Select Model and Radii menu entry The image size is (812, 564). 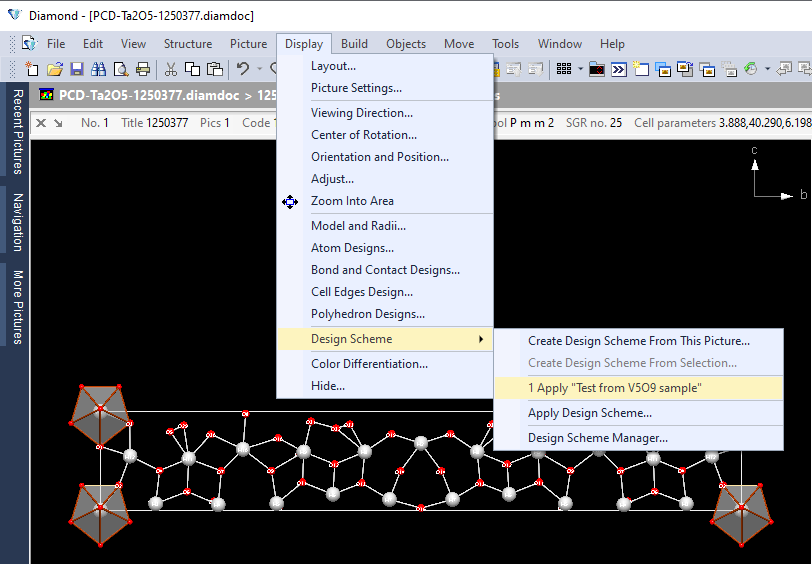(358, 226)
